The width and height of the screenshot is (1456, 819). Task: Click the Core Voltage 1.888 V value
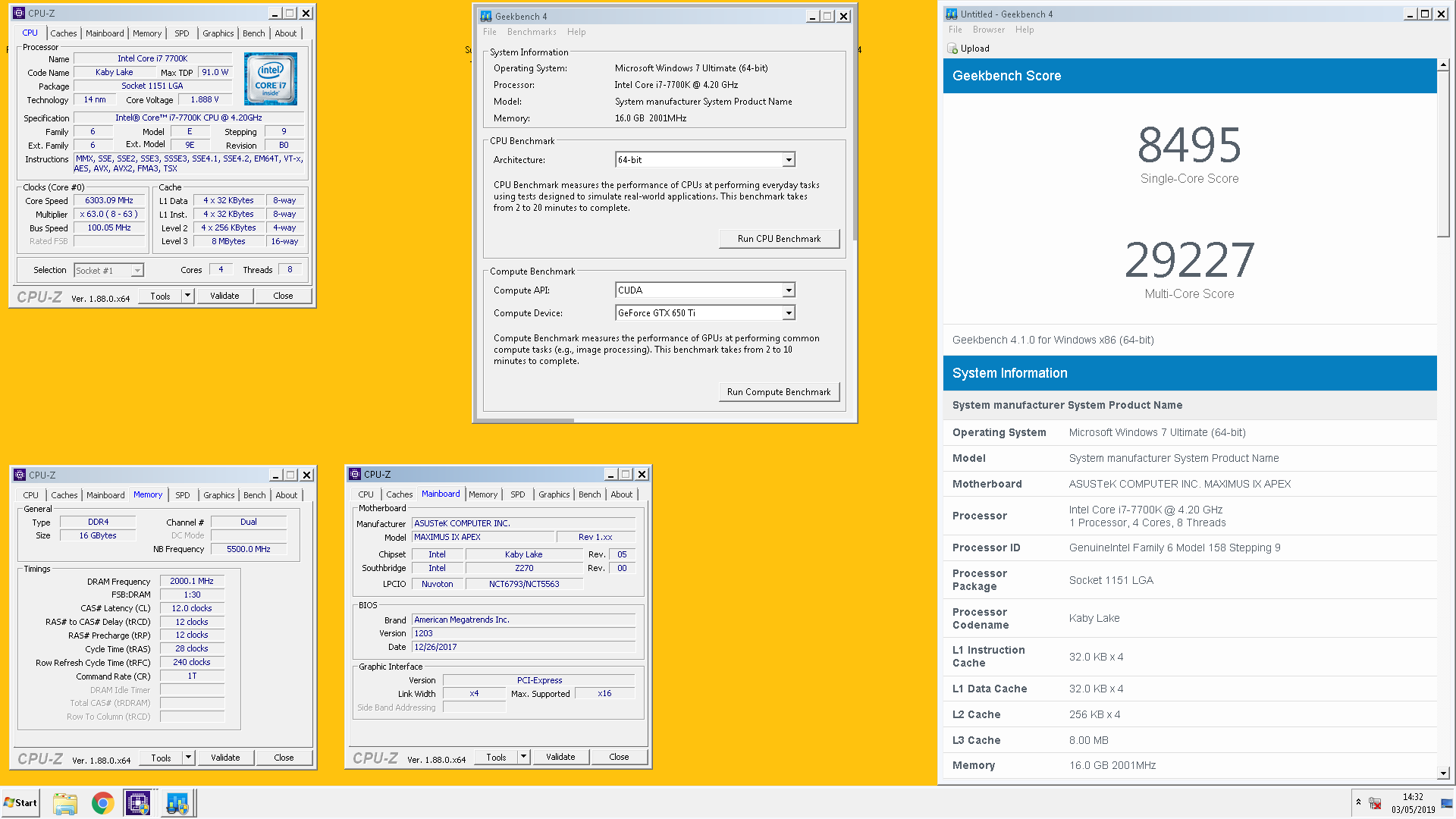205,100
